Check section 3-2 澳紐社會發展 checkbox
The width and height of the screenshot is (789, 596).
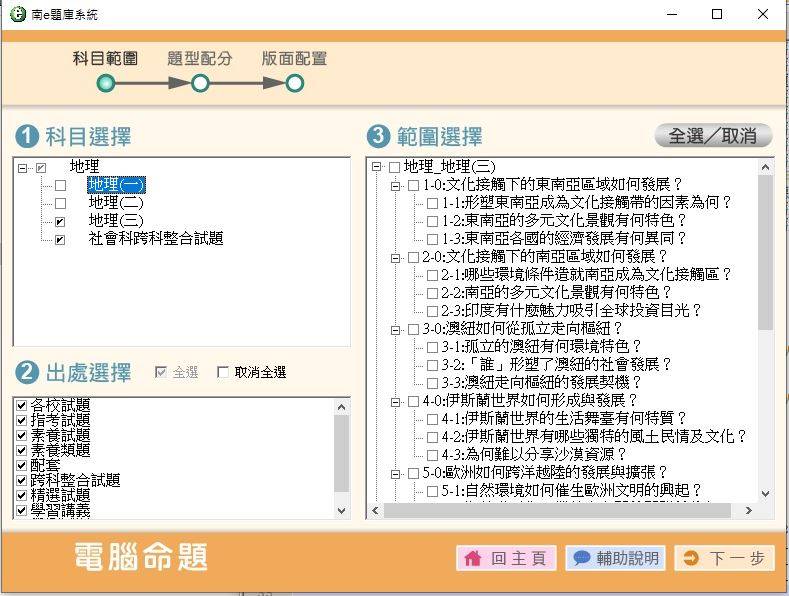[x=432, y=365]
